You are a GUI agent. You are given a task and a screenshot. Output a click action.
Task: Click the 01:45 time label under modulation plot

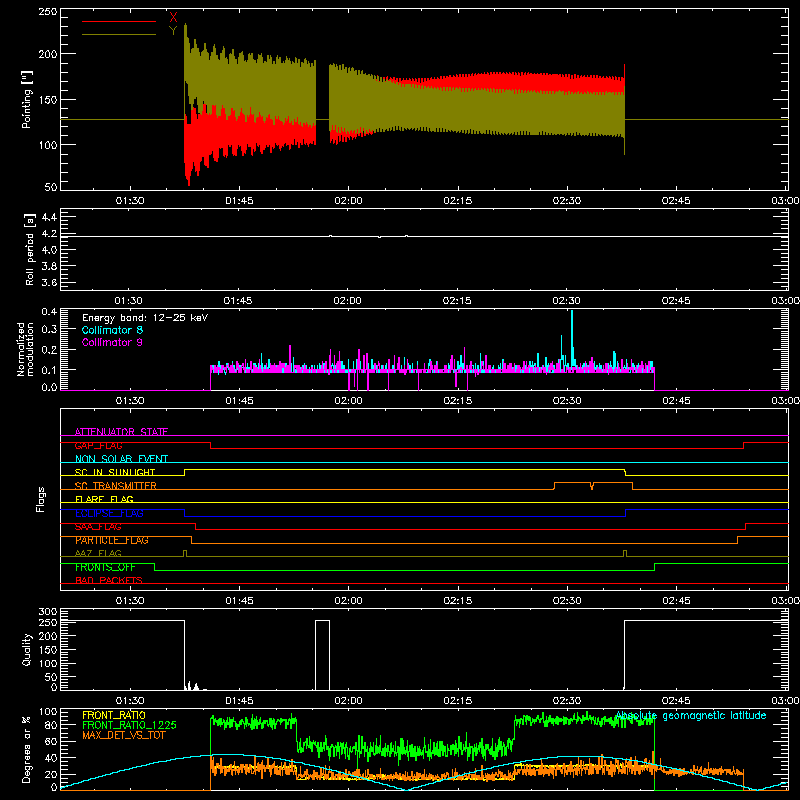(x=239, y=401)
